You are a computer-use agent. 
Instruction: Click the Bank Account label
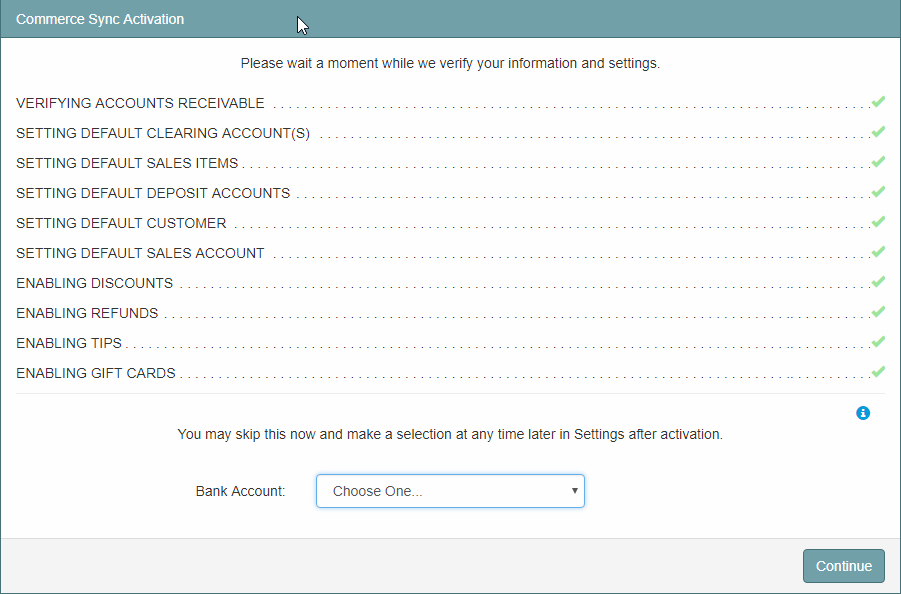240,491
